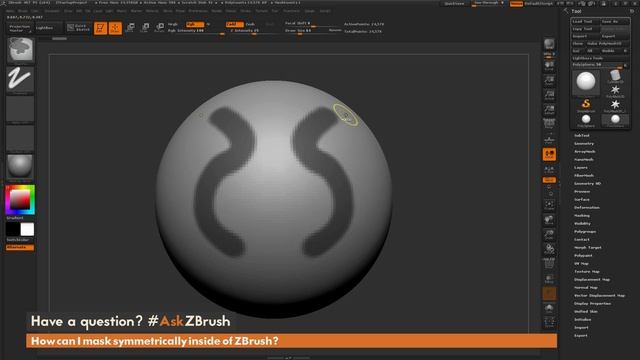This screenshot has width=640, height=360.
Task: Select the upper PolyMesh3D star tool
Action: pos(615,91)
